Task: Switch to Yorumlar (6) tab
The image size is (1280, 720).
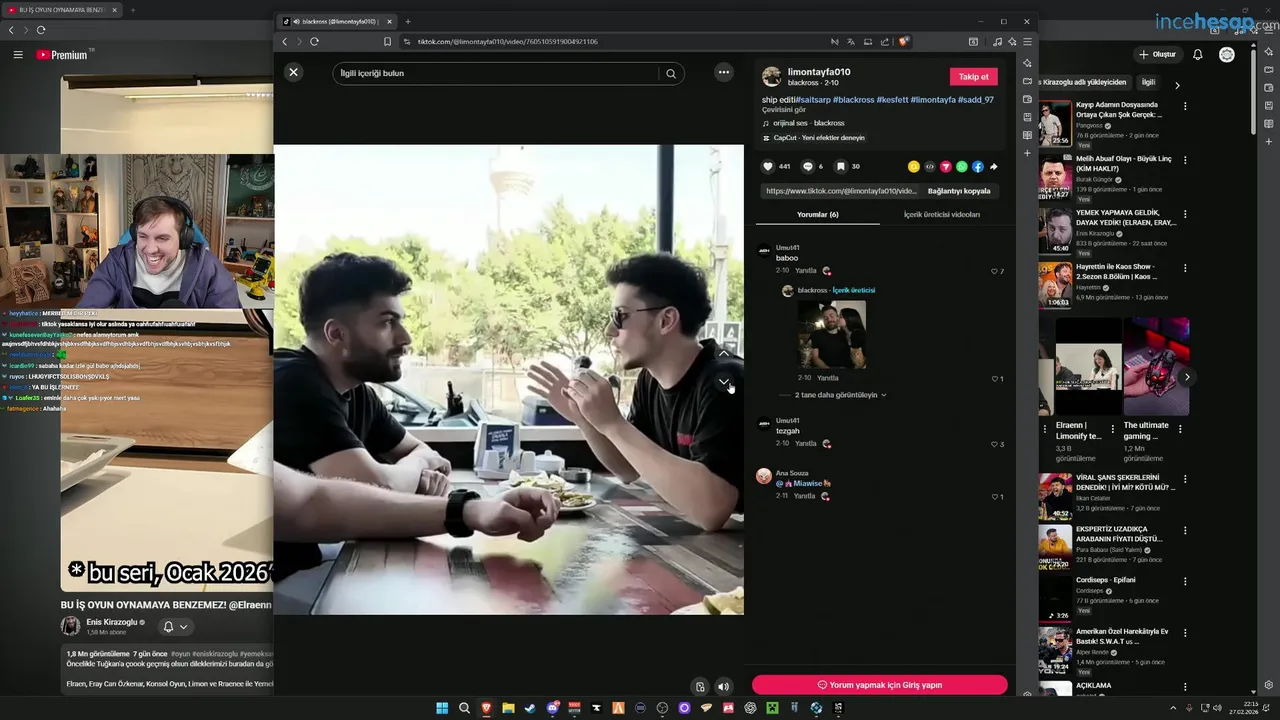Action: click(x=818, y=214)
